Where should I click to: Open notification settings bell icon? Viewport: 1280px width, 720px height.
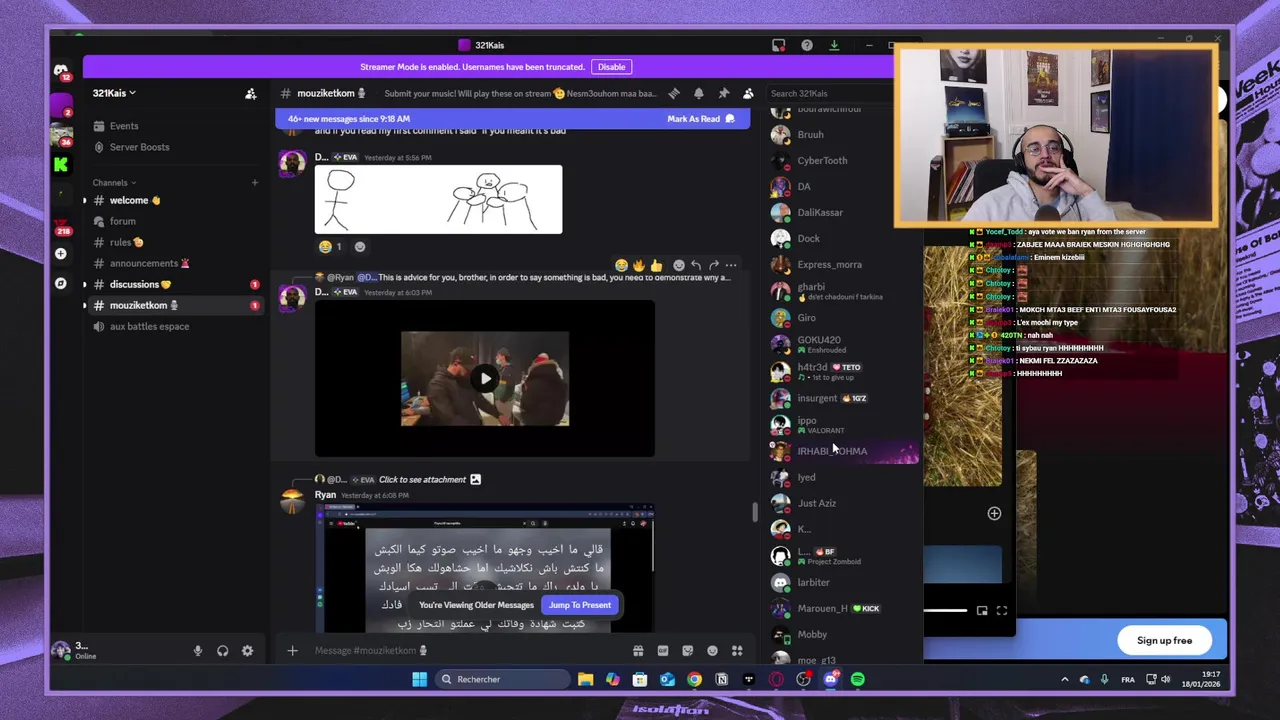click(x=699, y=93)
